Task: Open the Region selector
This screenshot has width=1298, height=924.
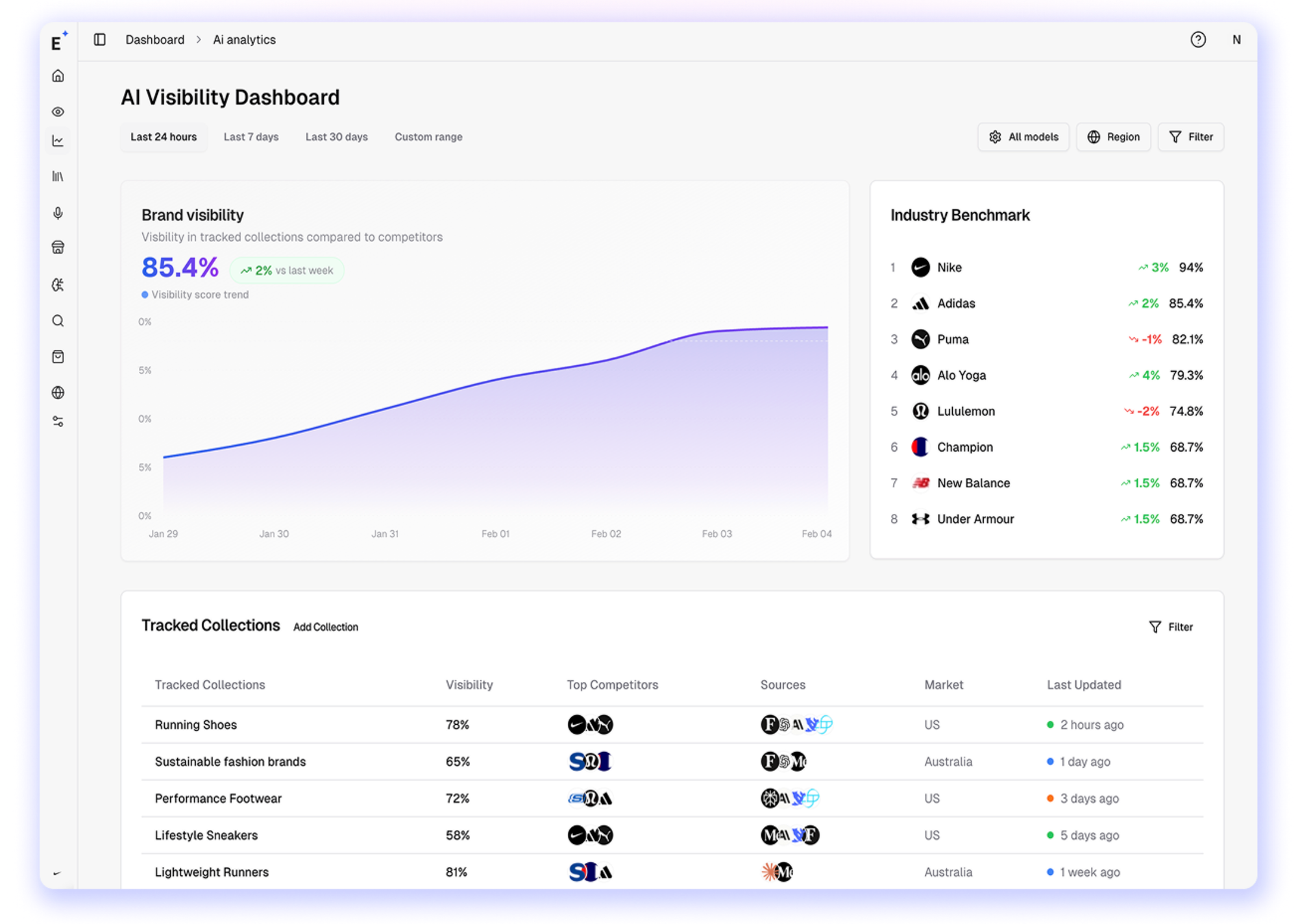Action: pos(1113,137)
